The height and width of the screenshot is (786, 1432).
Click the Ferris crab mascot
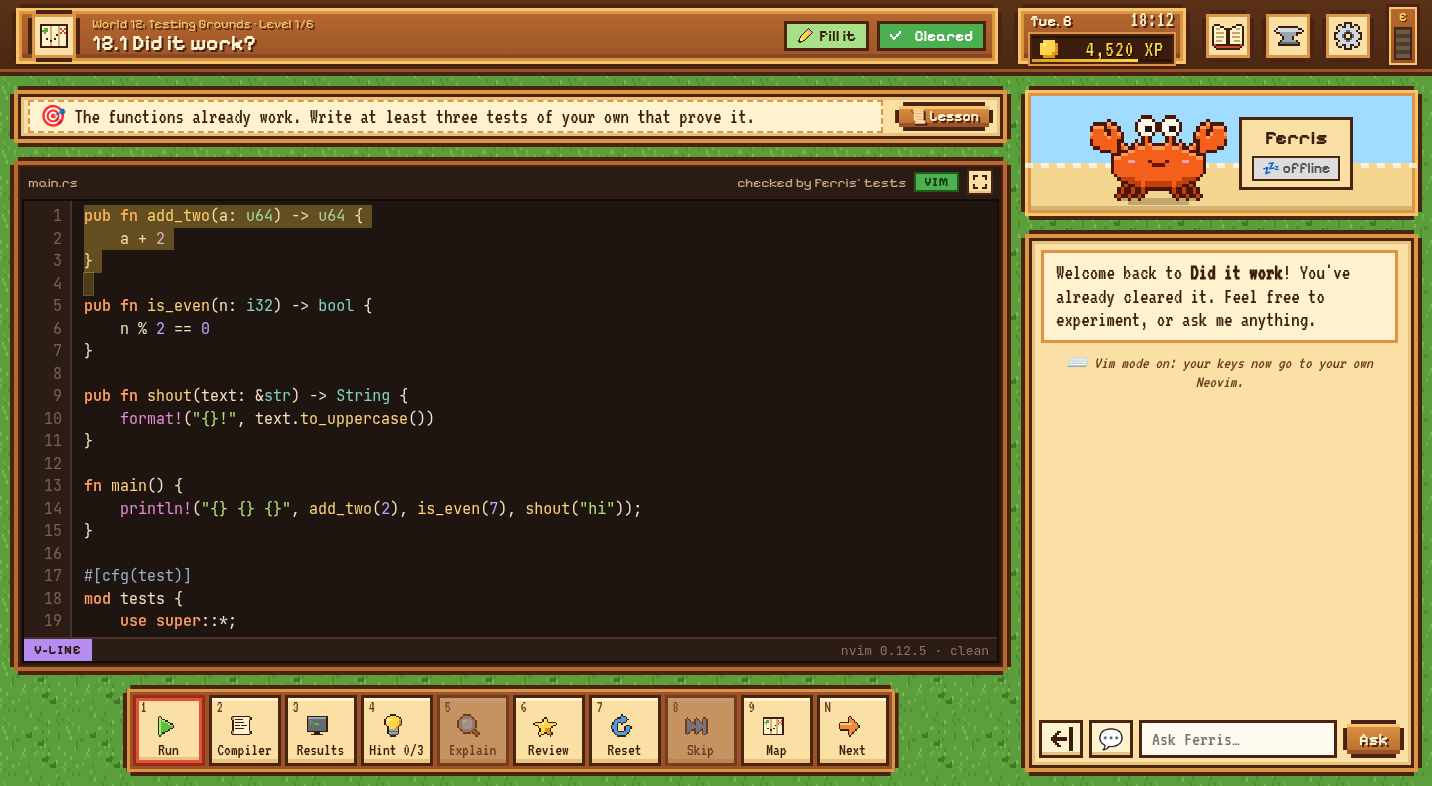tap(1158, 158)
